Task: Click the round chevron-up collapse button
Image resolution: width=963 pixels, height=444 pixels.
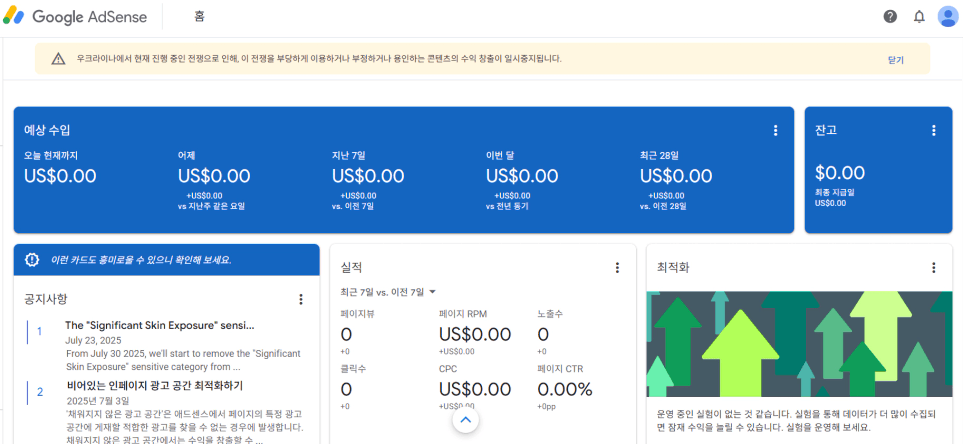Action: click(464, 421)
